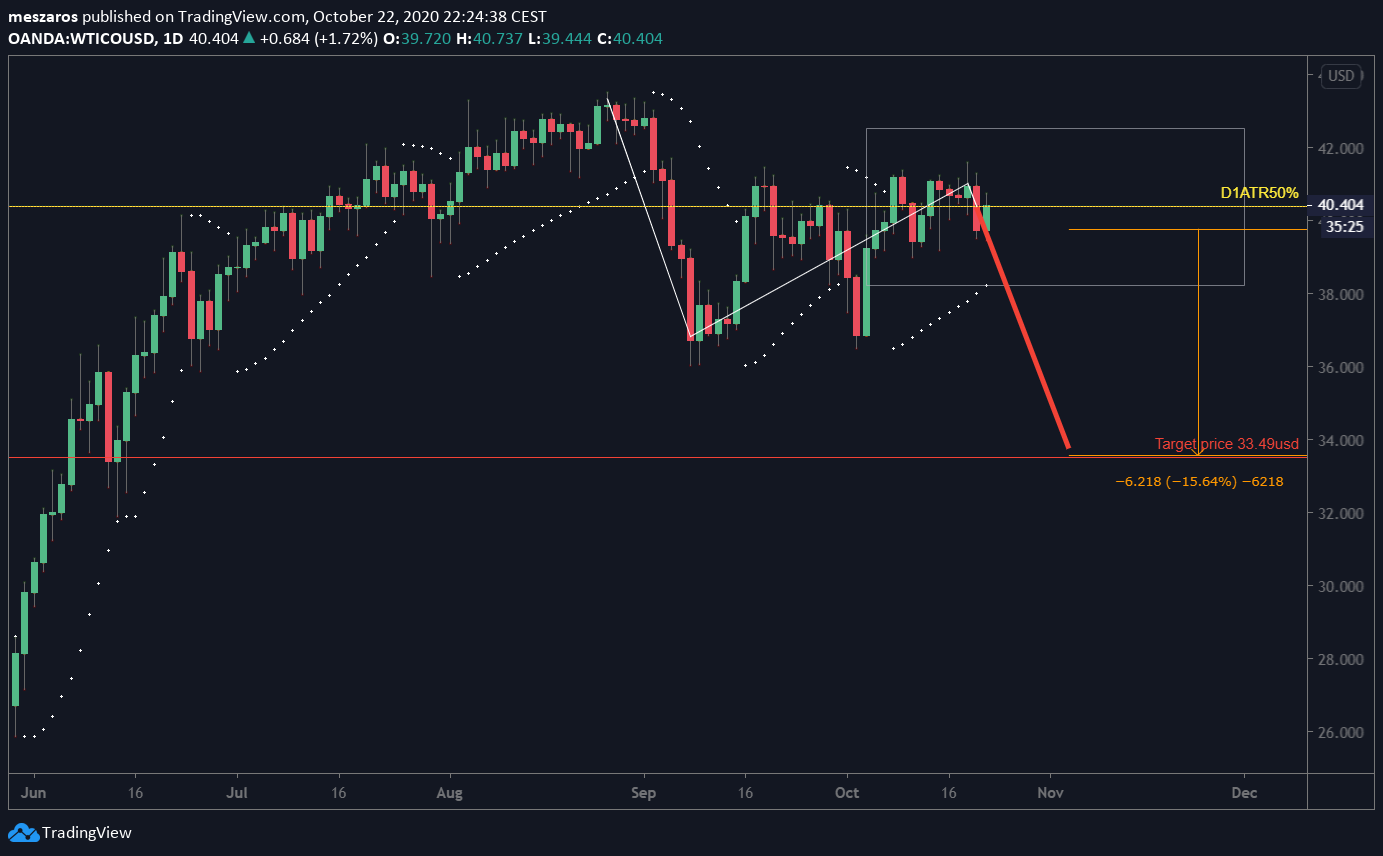Screen dimensions: 1383x856
Task: Click the 28.000 price axis label
Action: point(1341,659)
